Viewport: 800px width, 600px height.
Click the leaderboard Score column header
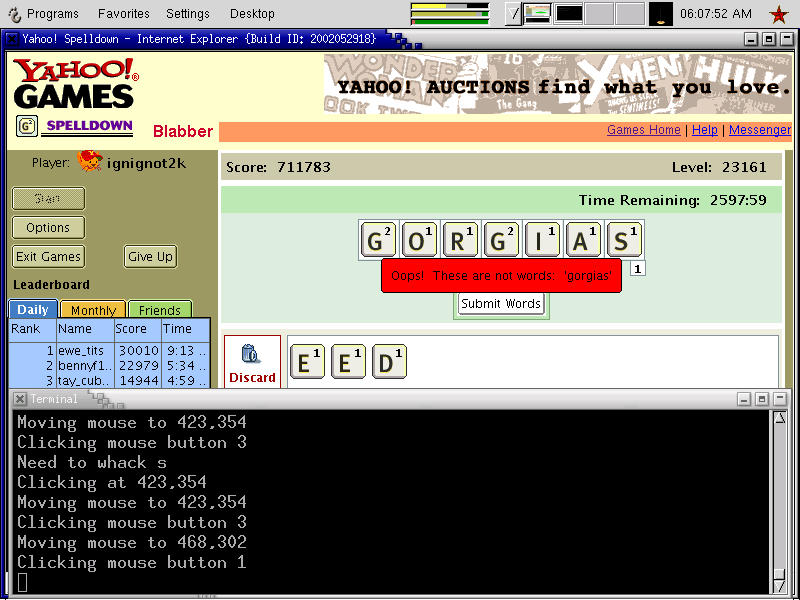(x=138, y=329)
